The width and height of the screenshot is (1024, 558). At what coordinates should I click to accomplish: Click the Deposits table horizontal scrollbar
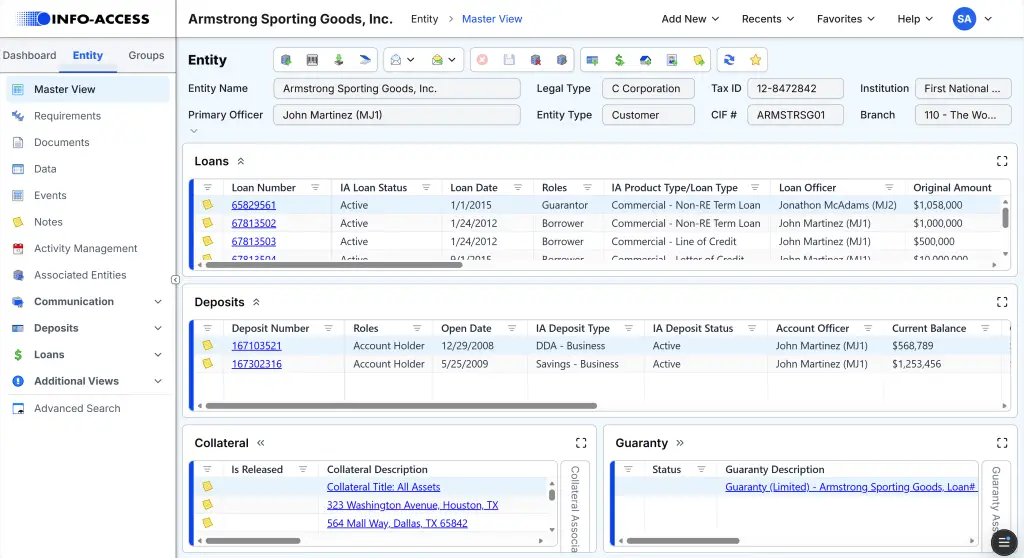401,406
